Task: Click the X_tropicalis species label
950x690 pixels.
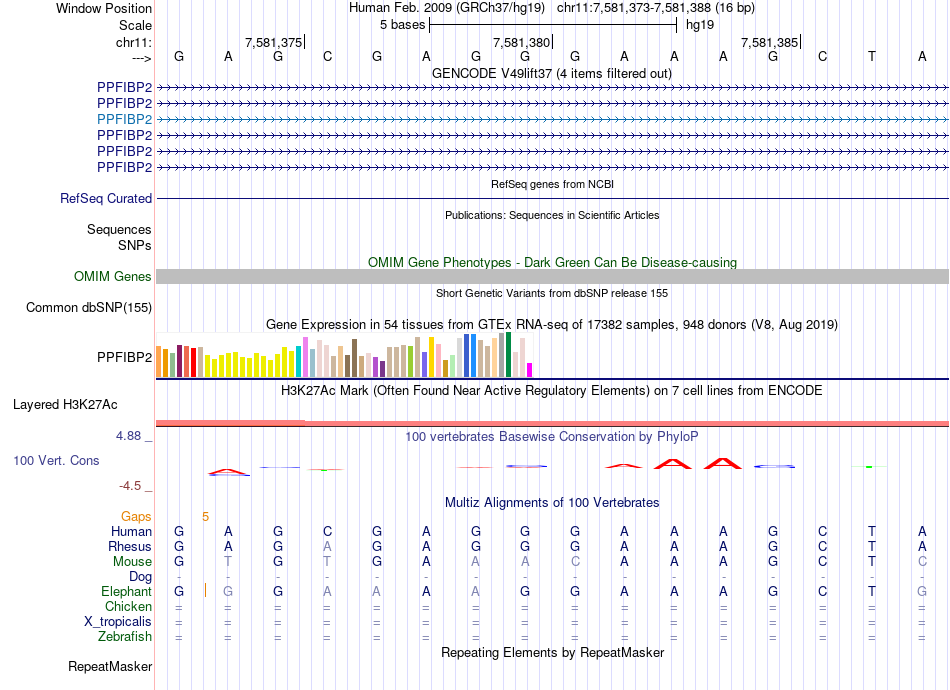Action: (118, 622)
